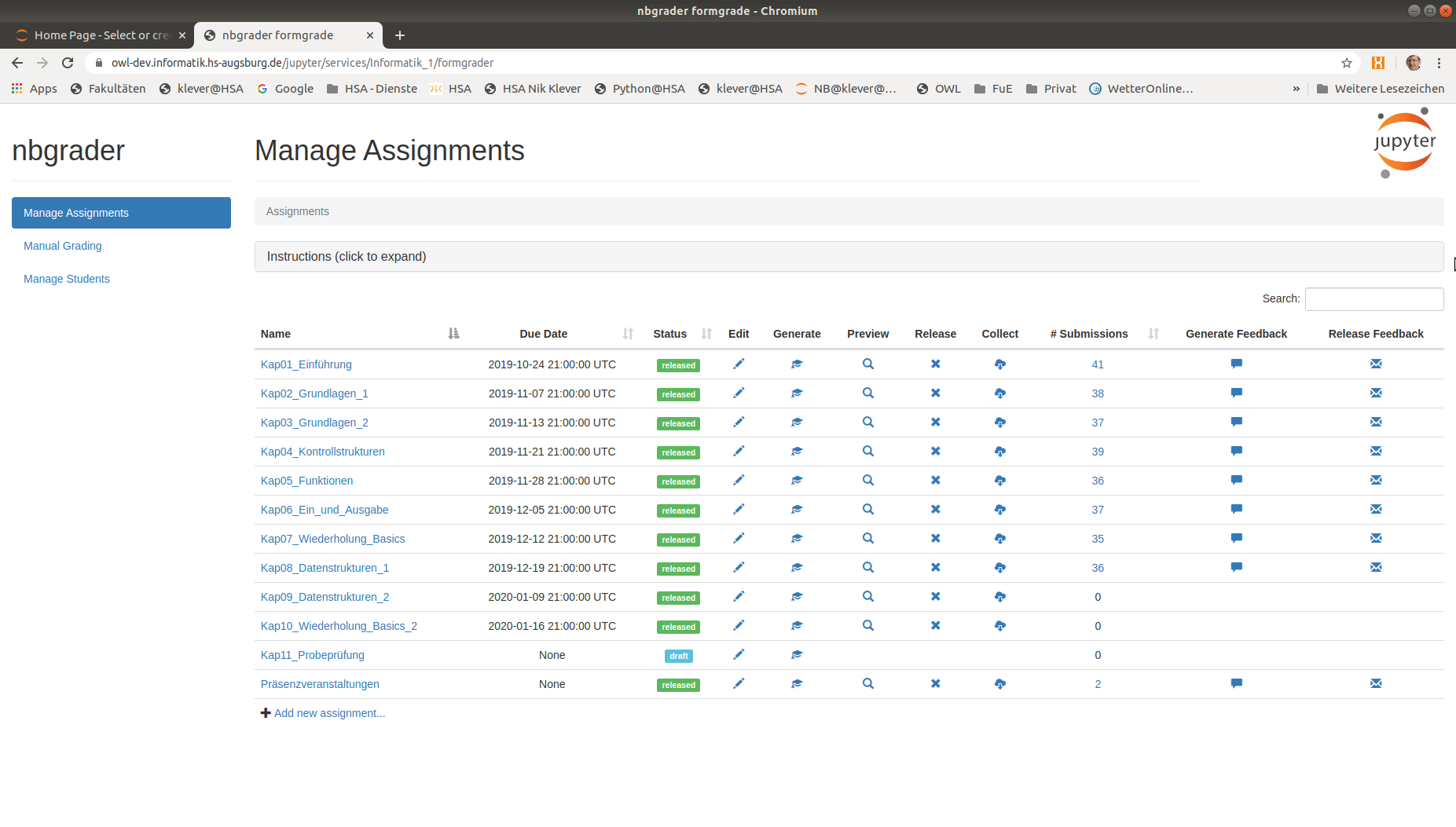Collect submissions for Kap09_Datenstrukturen_2
1456x827 pixels.
999,596
